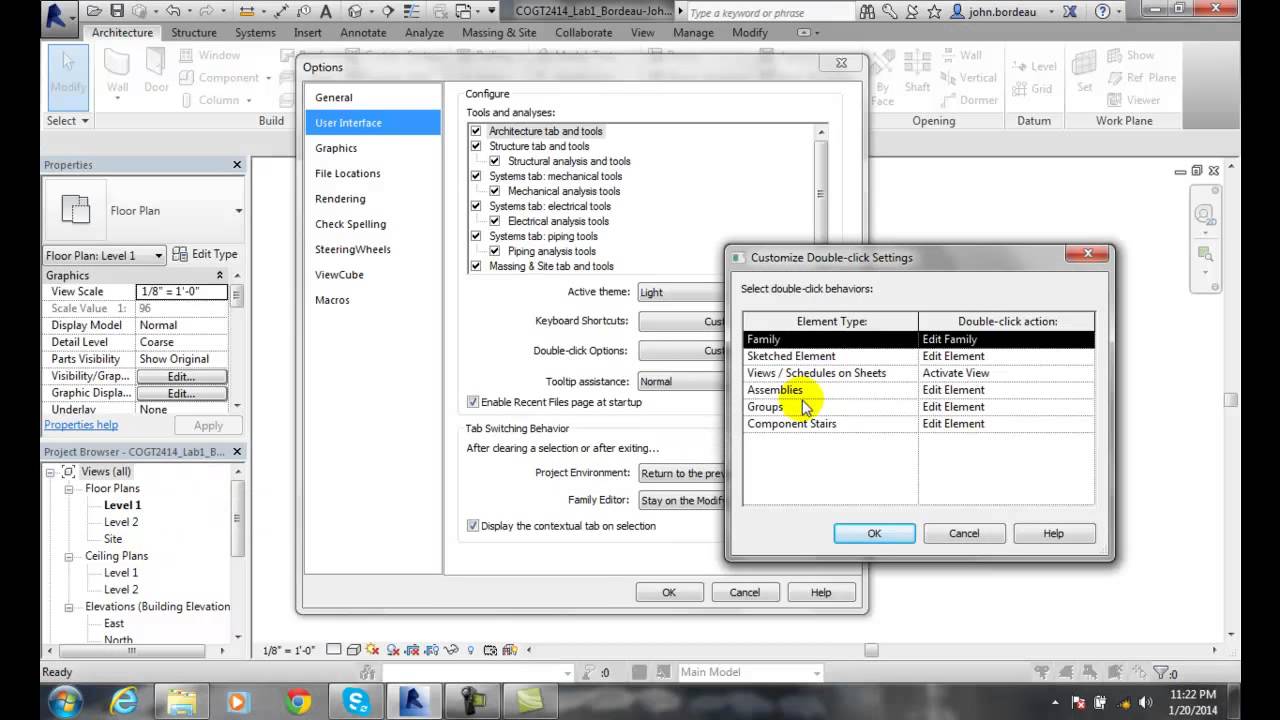
Task: Click the binoculars search icon
Action: 867,12
